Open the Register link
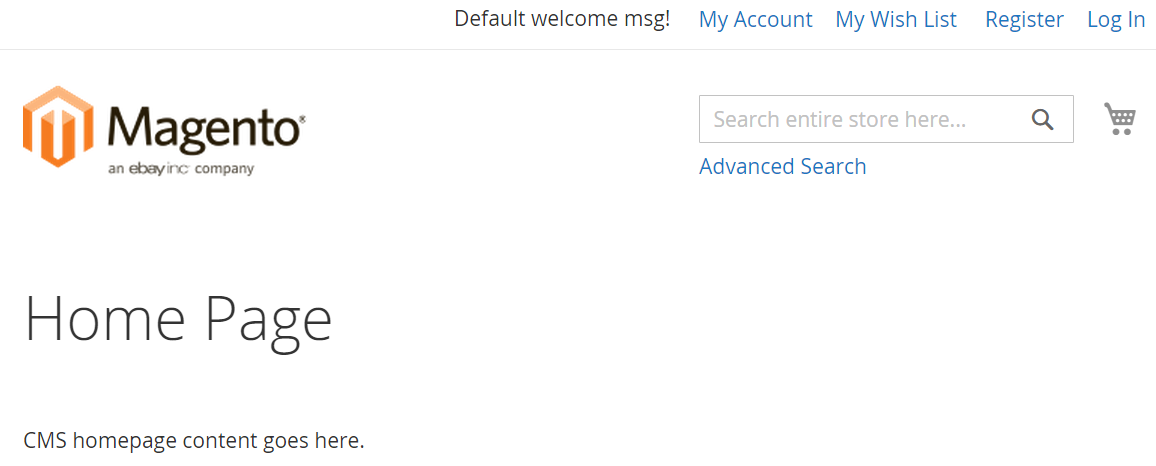 pos(1023,19)
